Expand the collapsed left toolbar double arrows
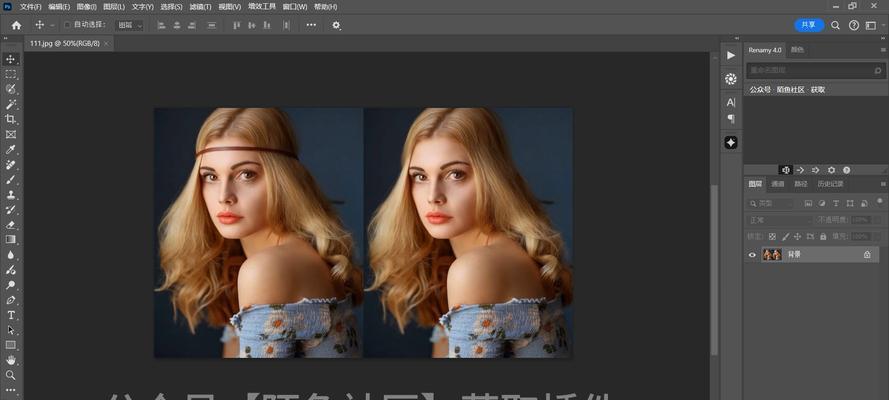Image resolution: width=889 pixels, height=400 pixels. pyautogui.click(x=5, y=39)
